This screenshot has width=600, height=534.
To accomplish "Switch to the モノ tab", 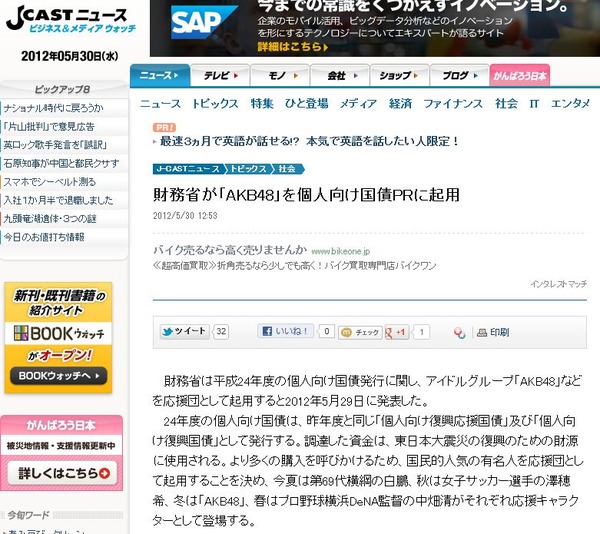I will 280,76.
